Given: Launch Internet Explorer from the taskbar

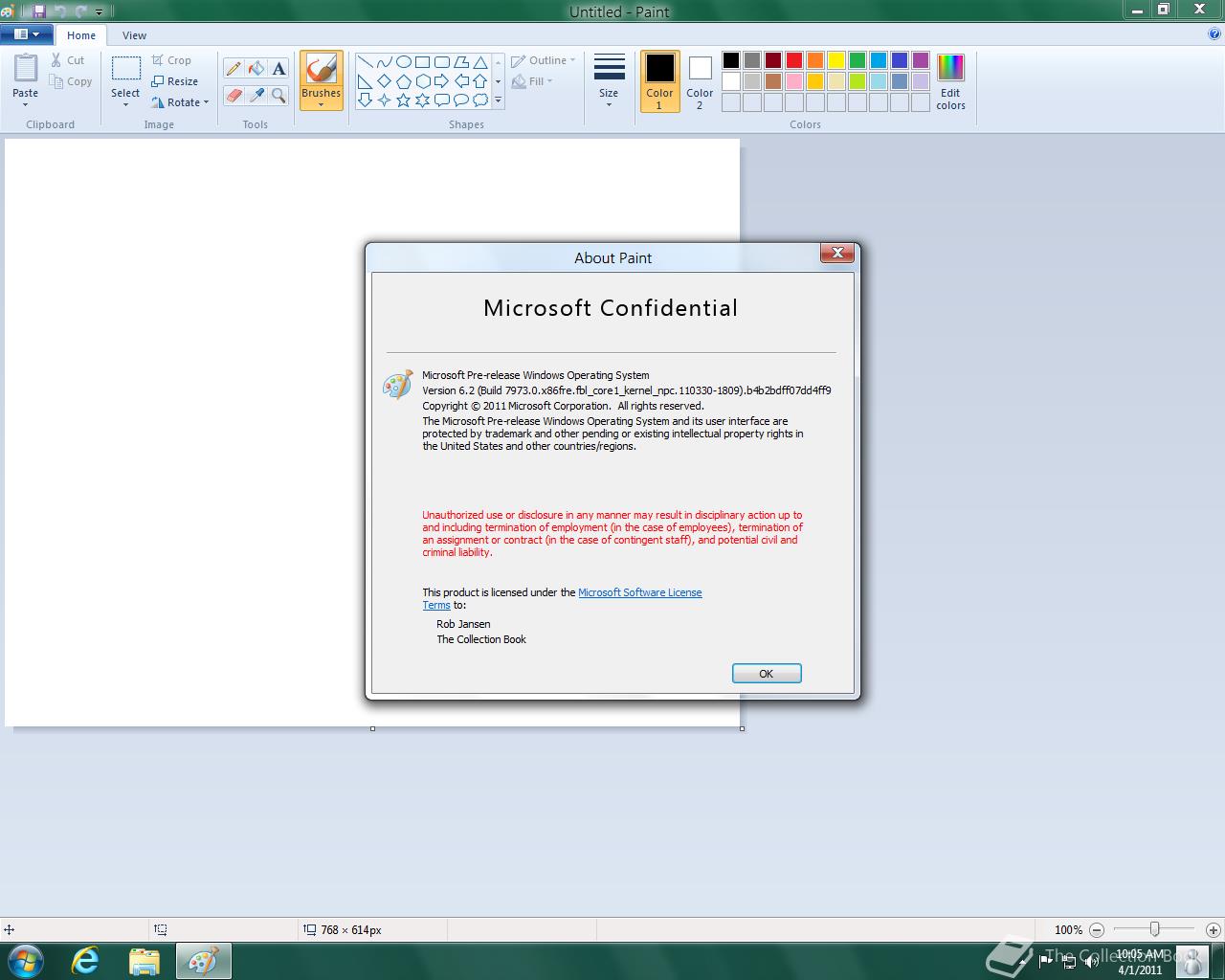Looking at the screenshot, I should [86, 961].
